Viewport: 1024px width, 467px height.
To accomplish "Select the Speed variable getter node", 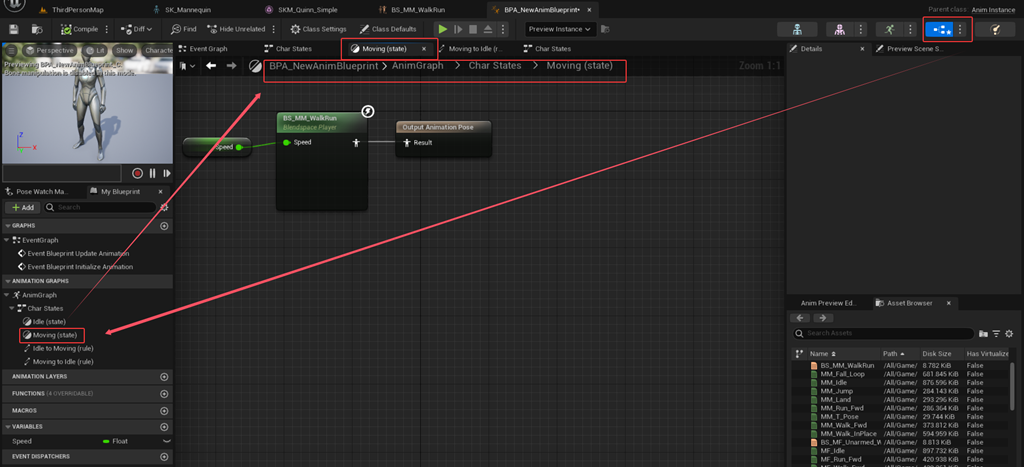I will (218, 147).
